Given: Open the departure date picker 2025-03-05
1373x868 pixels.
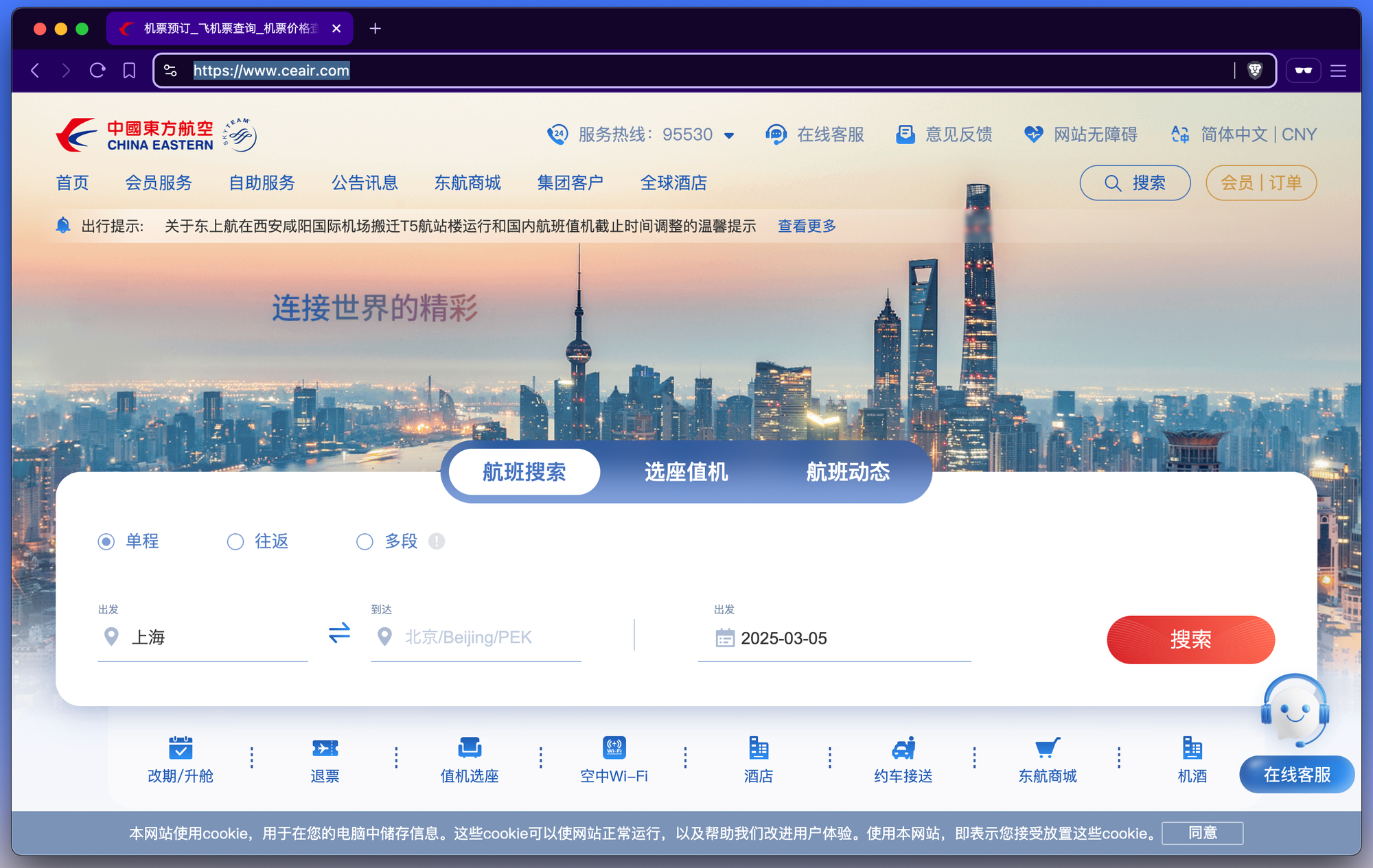Looking at the screenshot, I should pyautogui.click(x=783, y=638).
